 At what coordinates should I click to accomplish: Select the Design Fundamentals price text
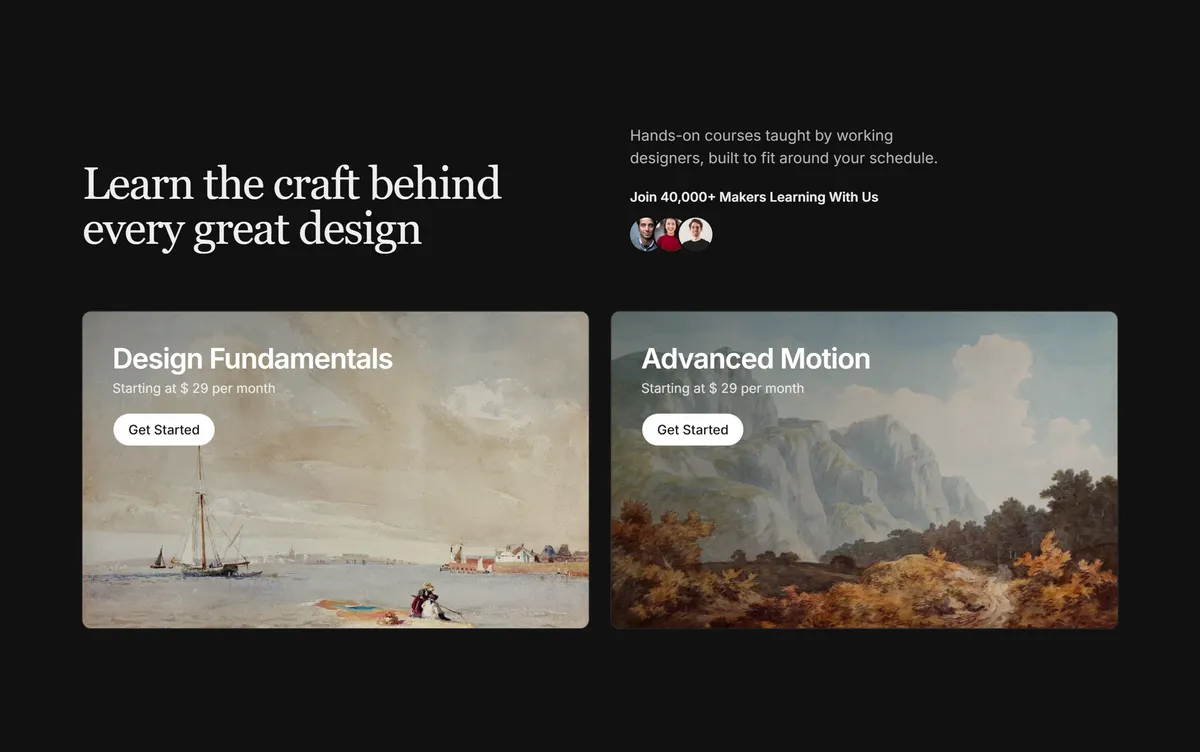click(194, 388)
